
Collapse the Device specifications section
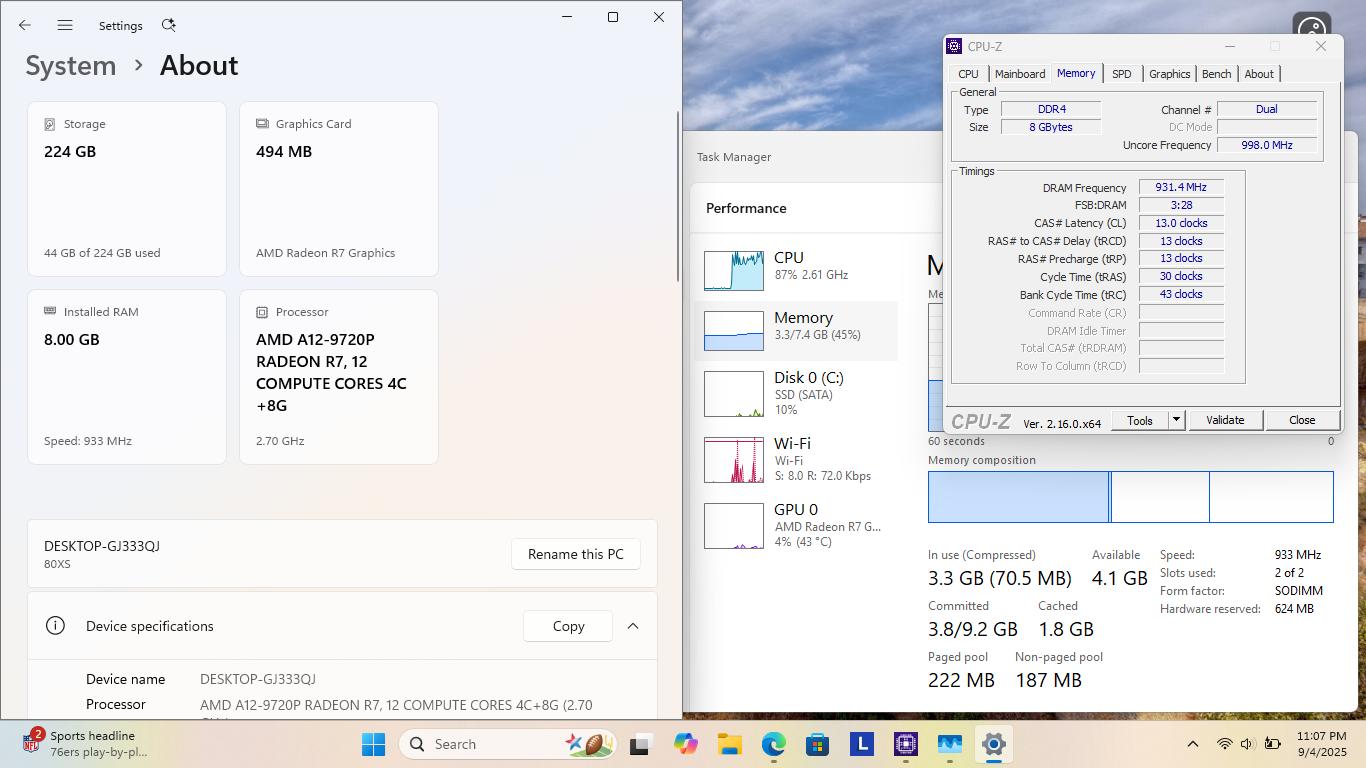tap(633, 626)
